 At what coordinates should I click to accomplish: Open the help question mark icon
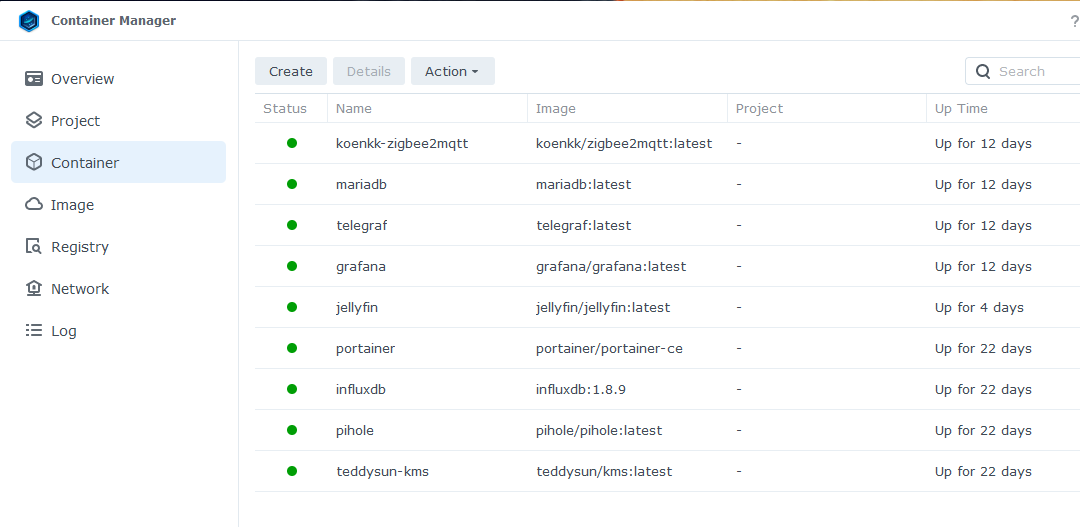pyautogui.click(x=1074, y=21)
